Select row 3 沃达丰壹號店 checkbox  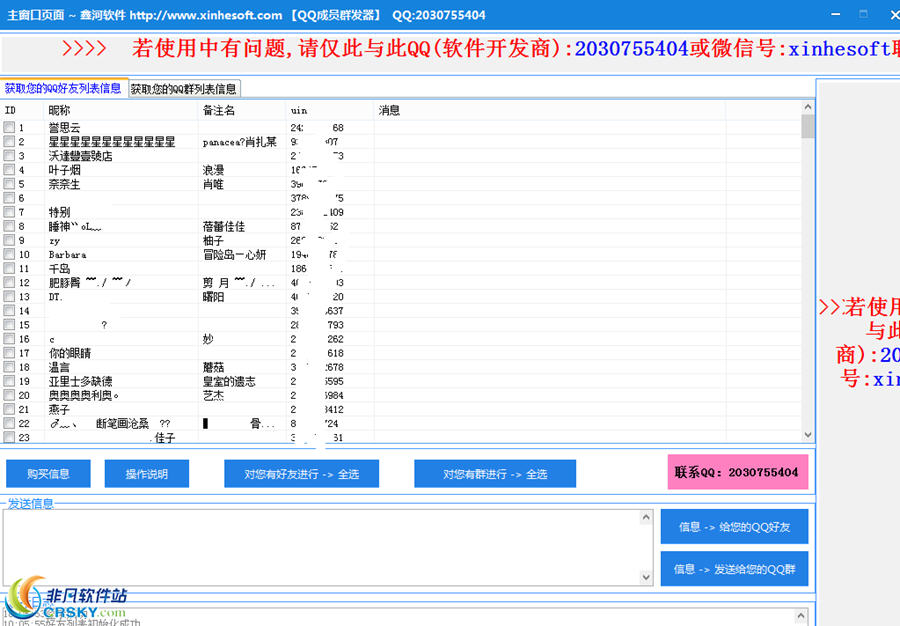(9, 155)
